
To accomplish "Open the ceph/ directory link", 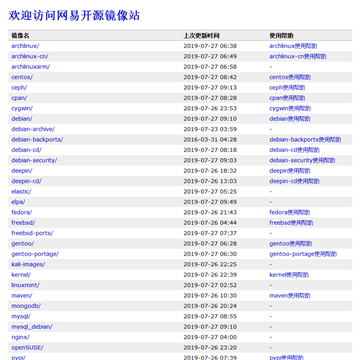I will coord(19,88).
